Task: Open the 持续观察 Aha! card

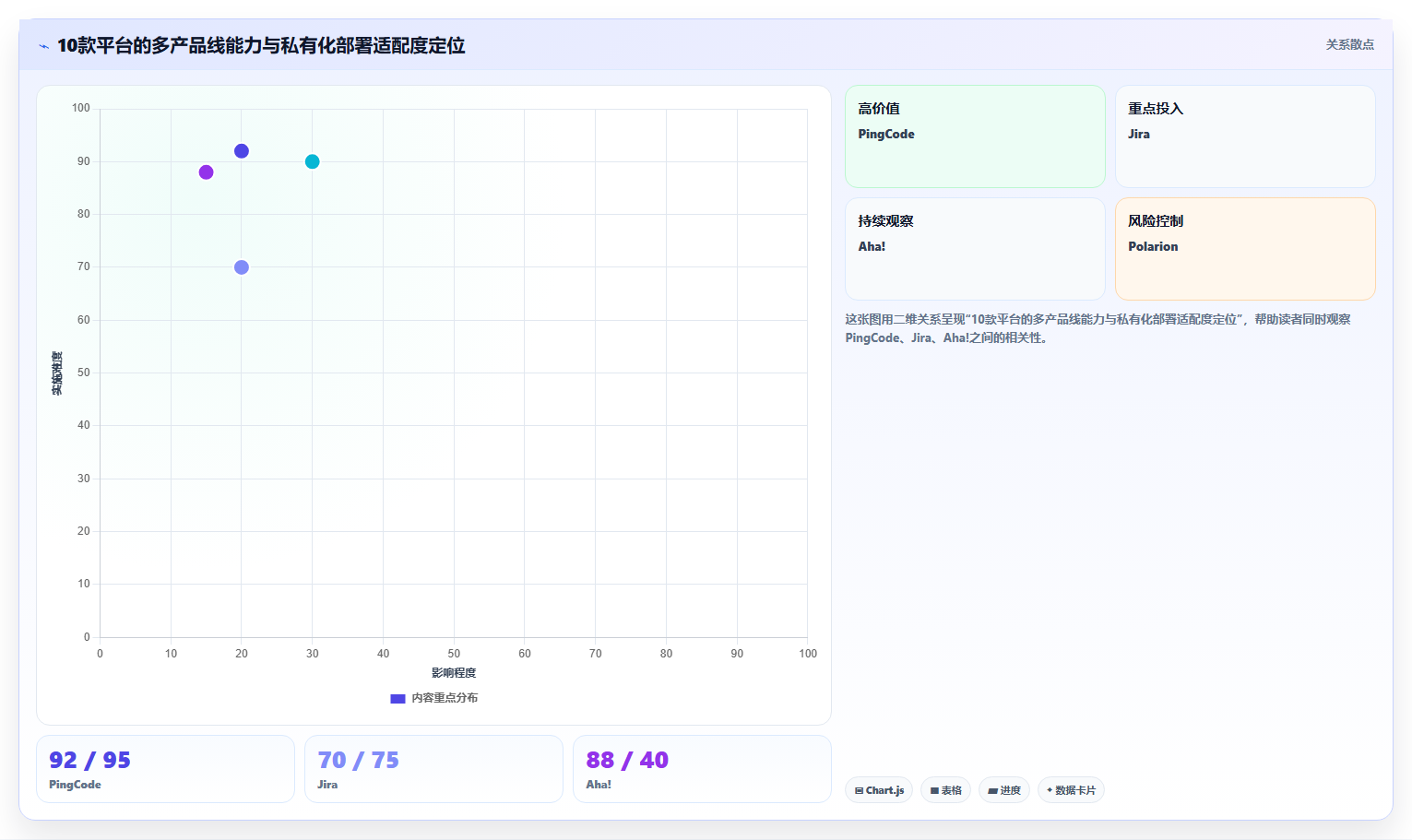Action: [x=975, y=249]
